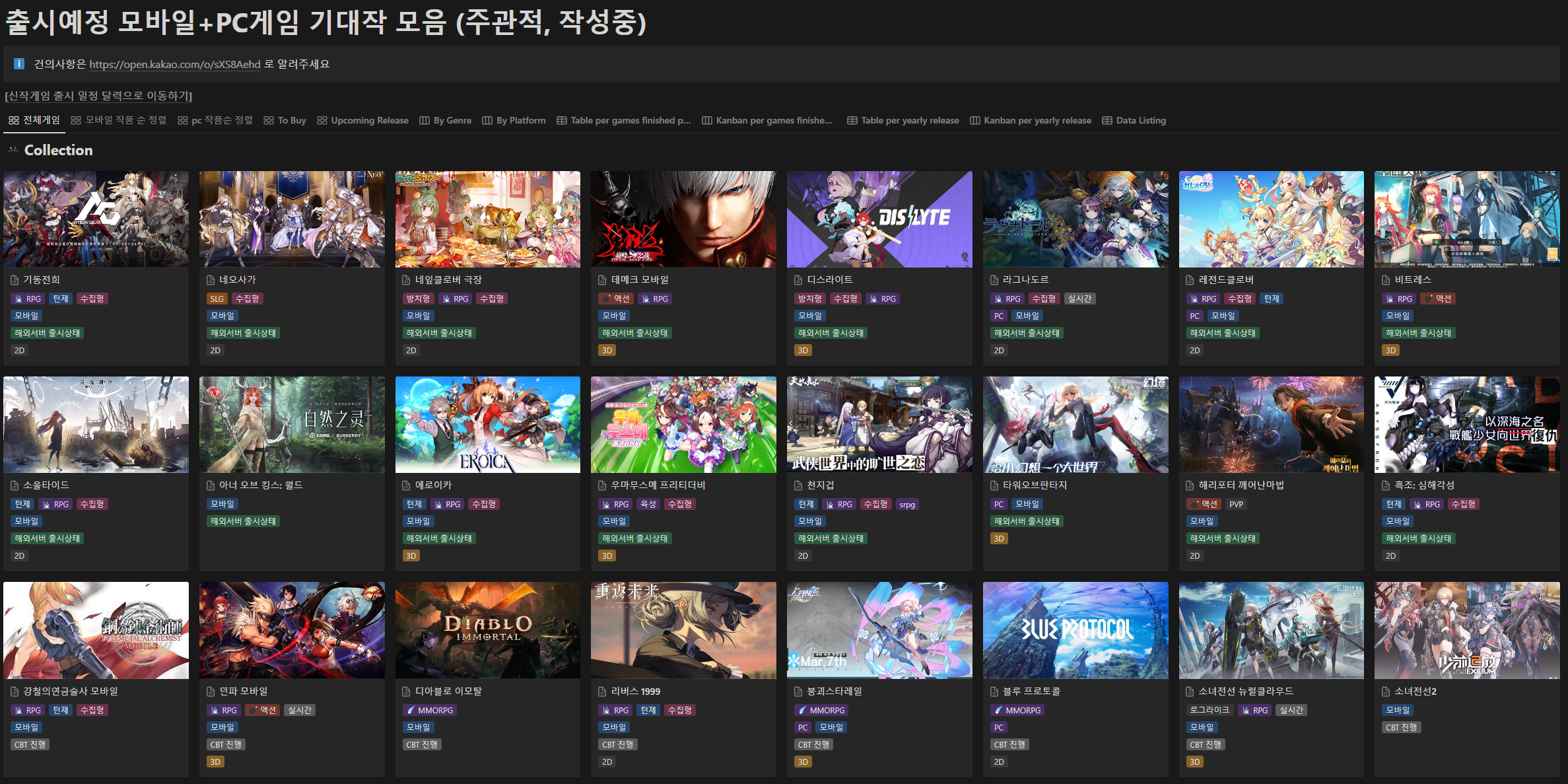Click the page icon beside 블루 프로토콜
This screenshot has height=784, width=1568.
point(994,692)
